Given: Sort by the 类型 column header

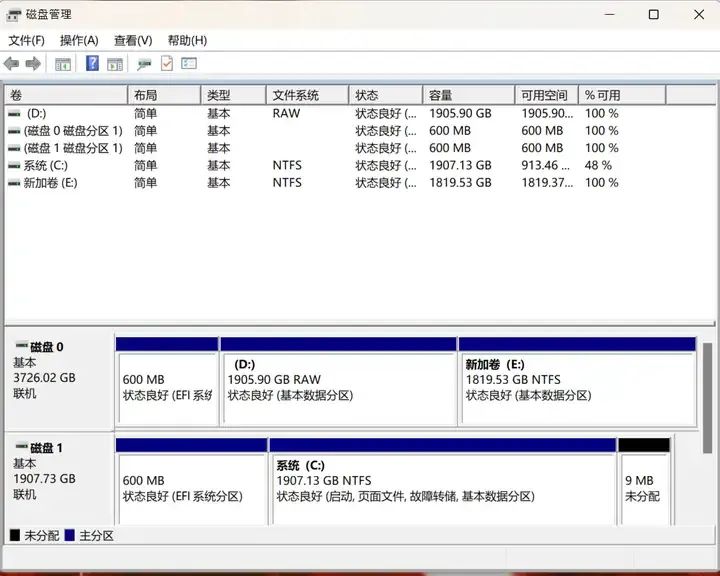Looking at the screenshot, I should (x=234, y=95).
